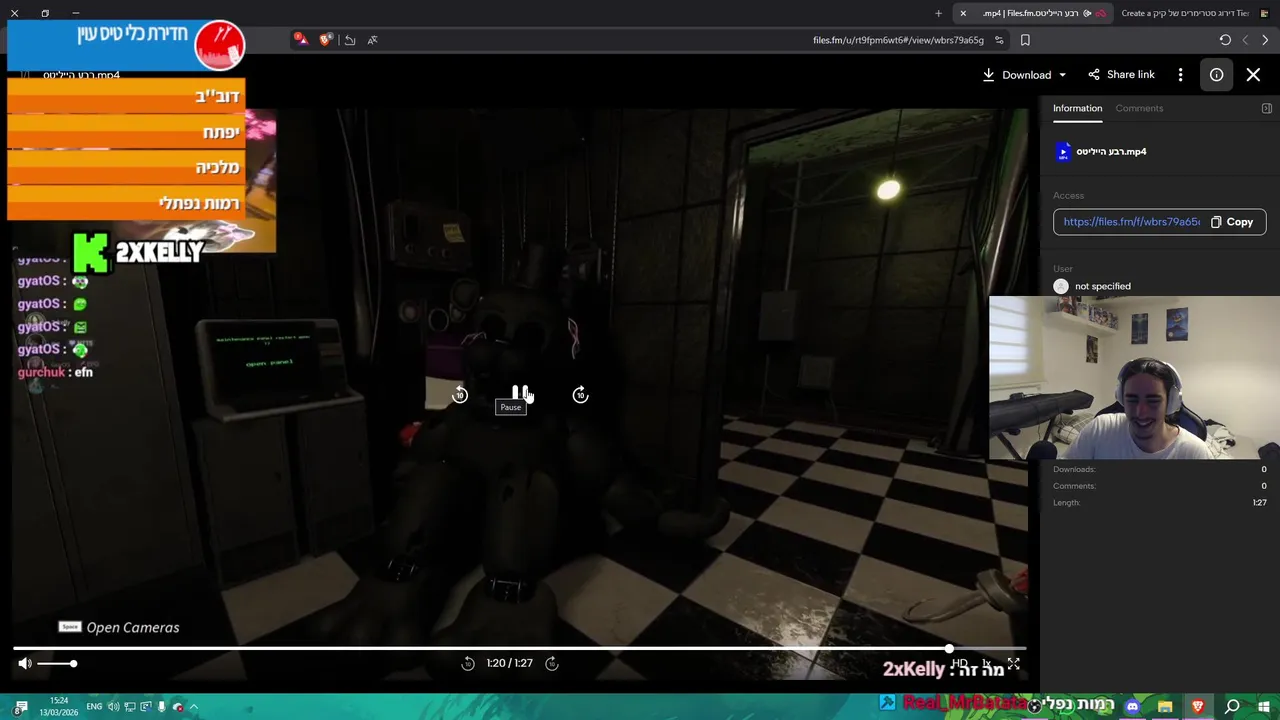Click the 1:20 / 1:27 time display
Viewport: 1280px width, 720px height.
tap(509, 663)
